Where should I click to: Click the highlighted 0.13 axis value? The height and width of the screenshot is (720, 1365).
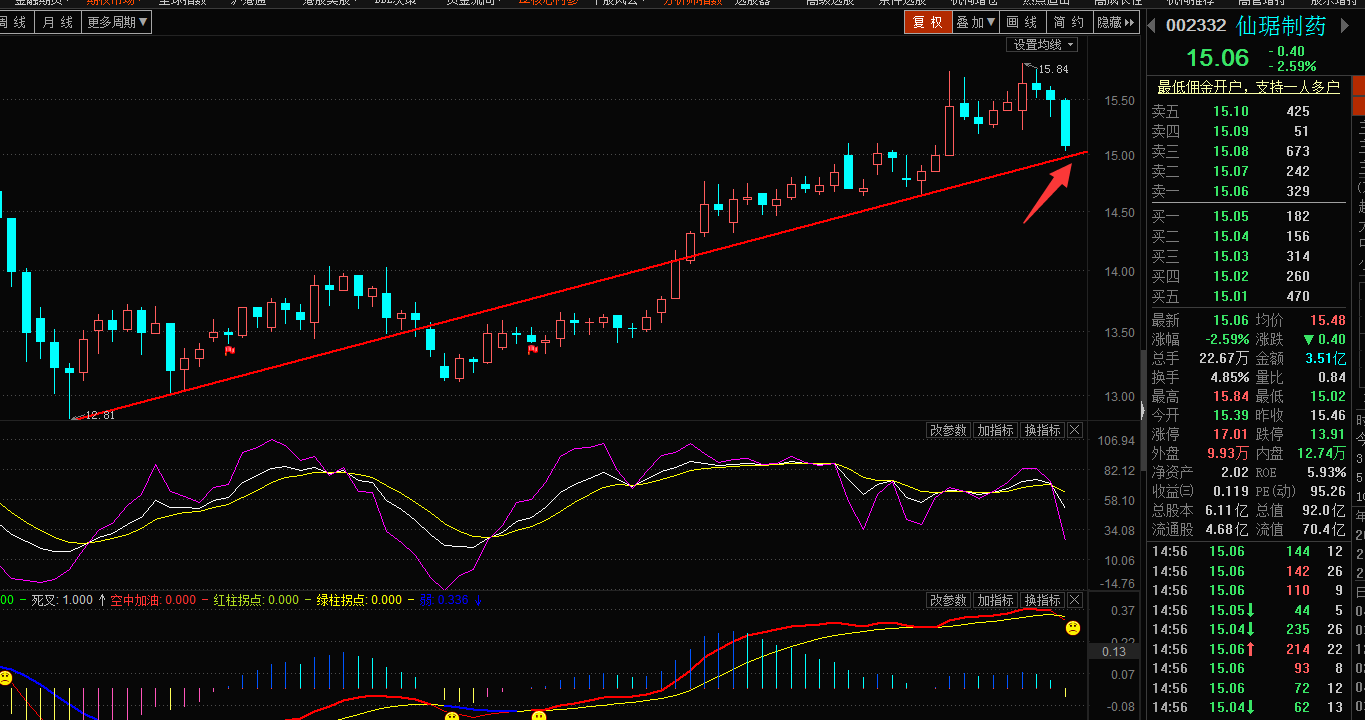point(1114,651)
